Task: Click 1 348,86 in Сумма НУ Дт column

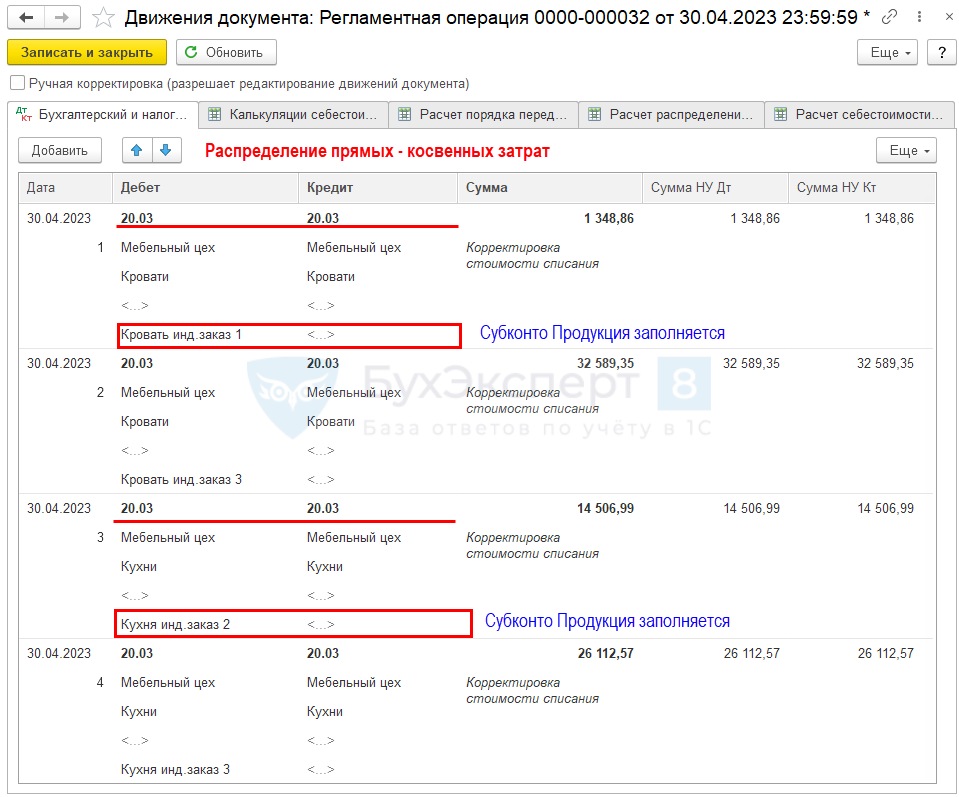Action: click(x=755, y=218)
